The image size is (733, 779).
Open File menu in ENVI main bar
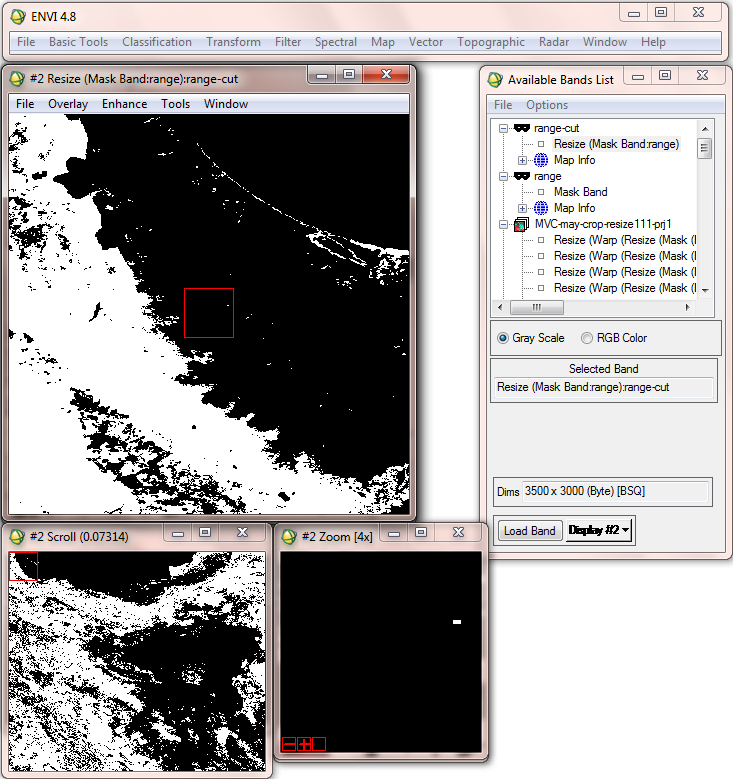coord(26,42)
